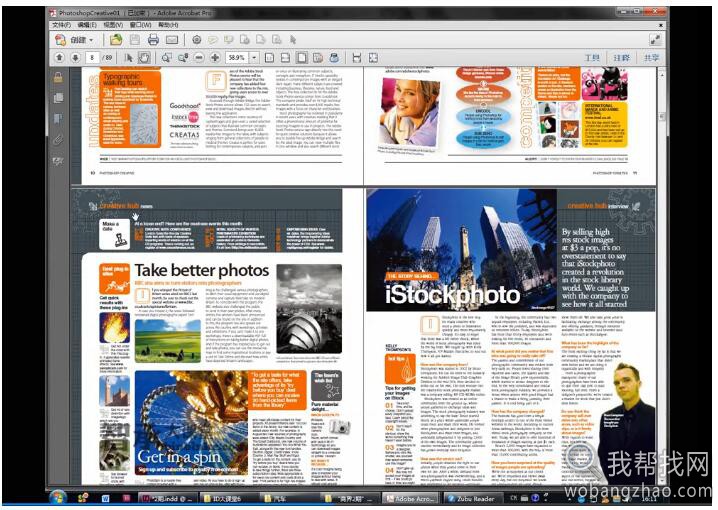This screenshot has width=718, height=510.
Task: Click the fit one full page icon
Action: tap(373, 58)
